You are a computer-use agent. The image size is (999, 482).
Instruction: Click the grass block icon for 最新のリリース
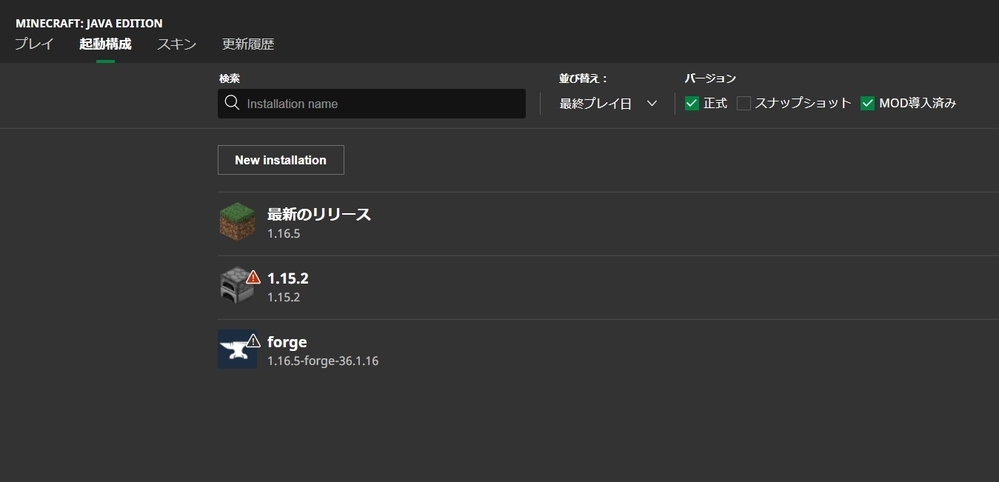237,222
